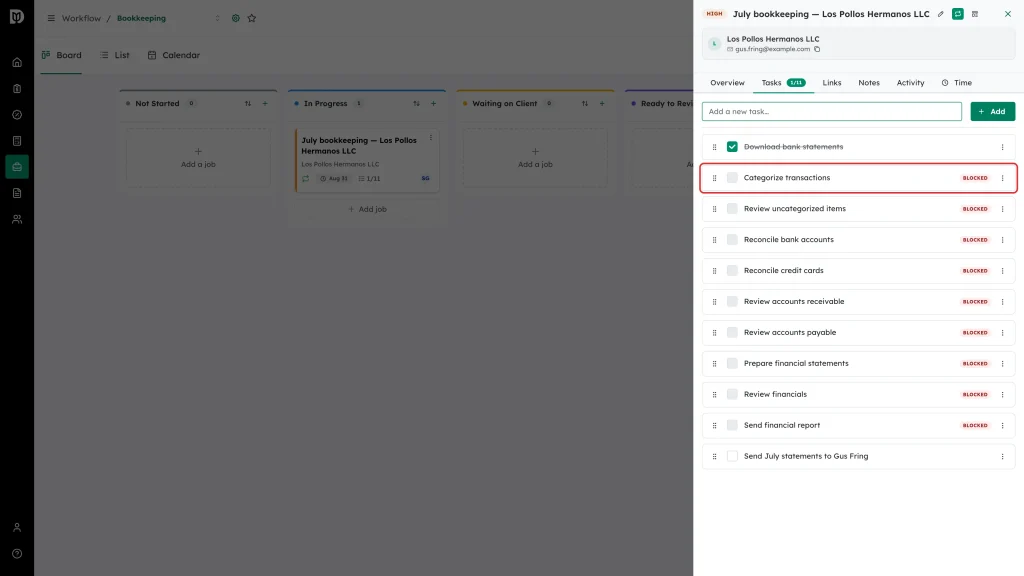Image resolution: width=1024 pixels, height=576 pixels.
Task: Open the Bookkeeping workflow selector dropdown
Action: point(217,18)
